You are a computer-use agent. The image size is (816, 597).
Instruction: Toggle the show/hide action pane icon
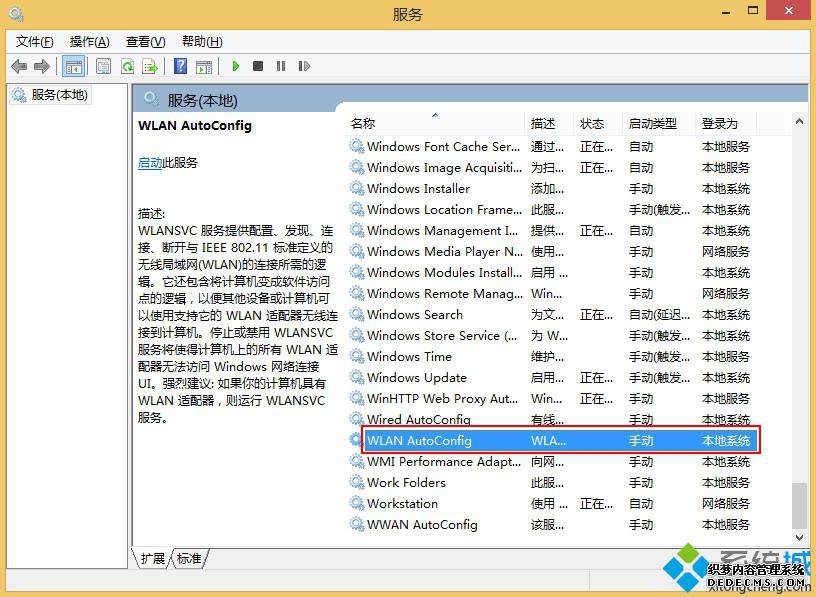pos(204,66)
